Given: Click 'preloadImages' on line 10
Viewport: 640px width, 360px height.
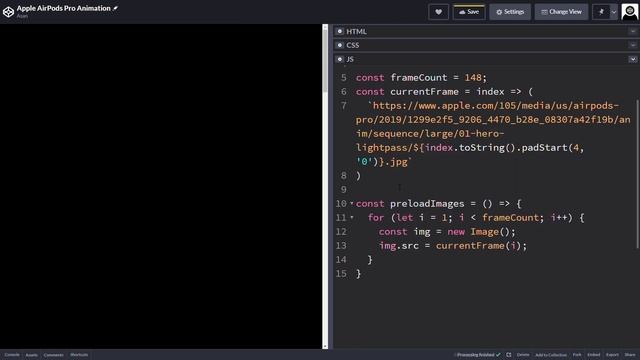Looking at the screenshot, I should (x=427, y=203).
